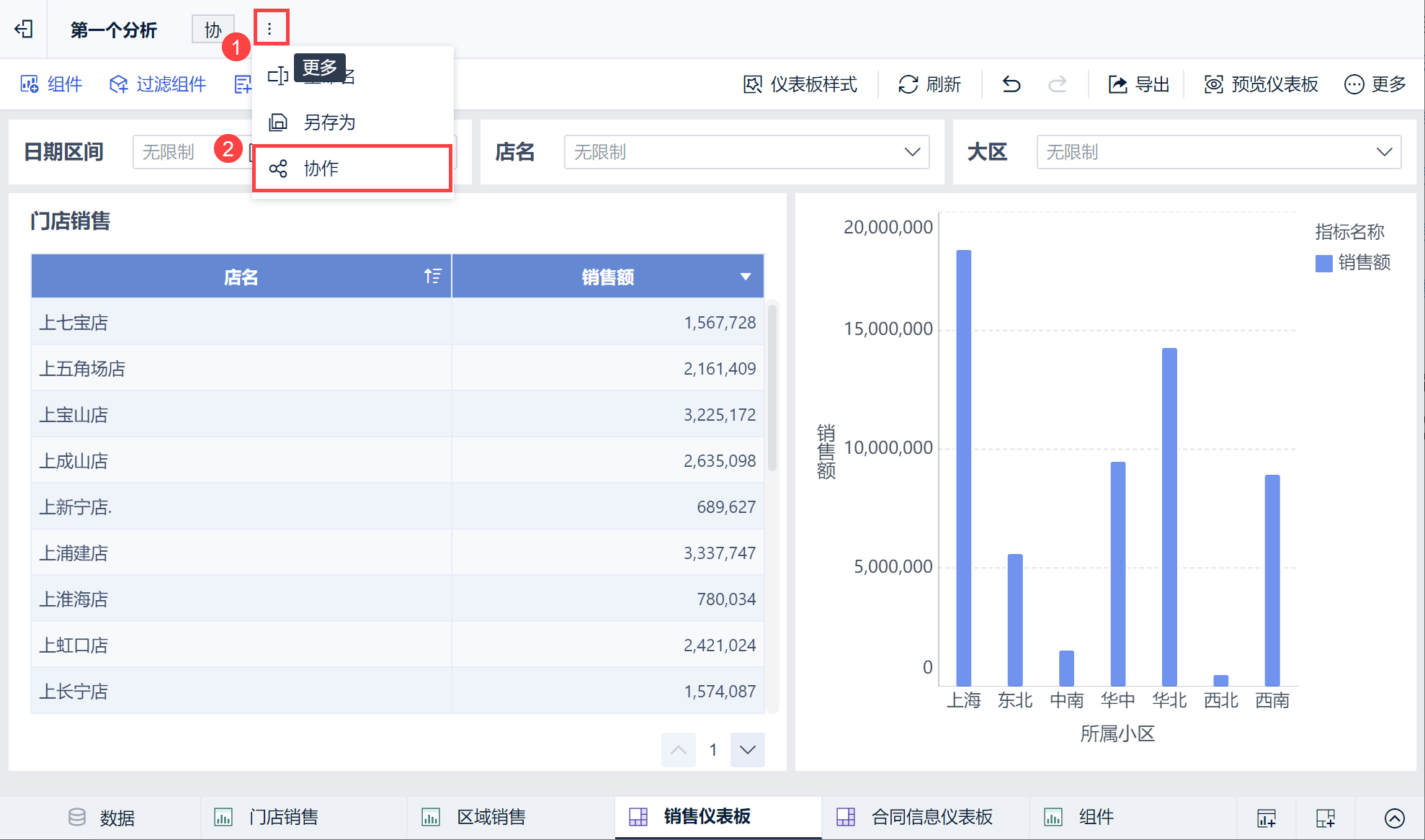Collapse the bottom tab bar with circled chevron
The width and height of the screenshot is (1425, 840).
tap(1394, 818)
